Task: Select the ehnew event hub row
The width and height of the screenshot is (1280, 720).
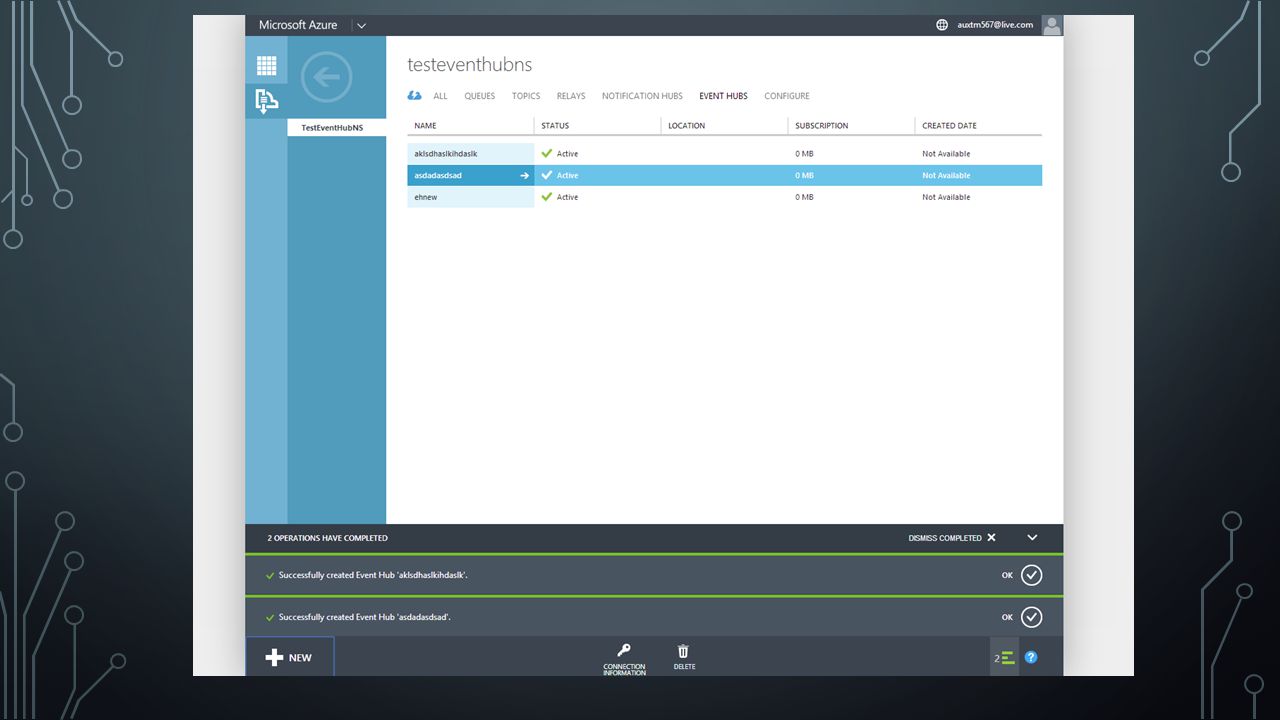Action: coord(724,197)
